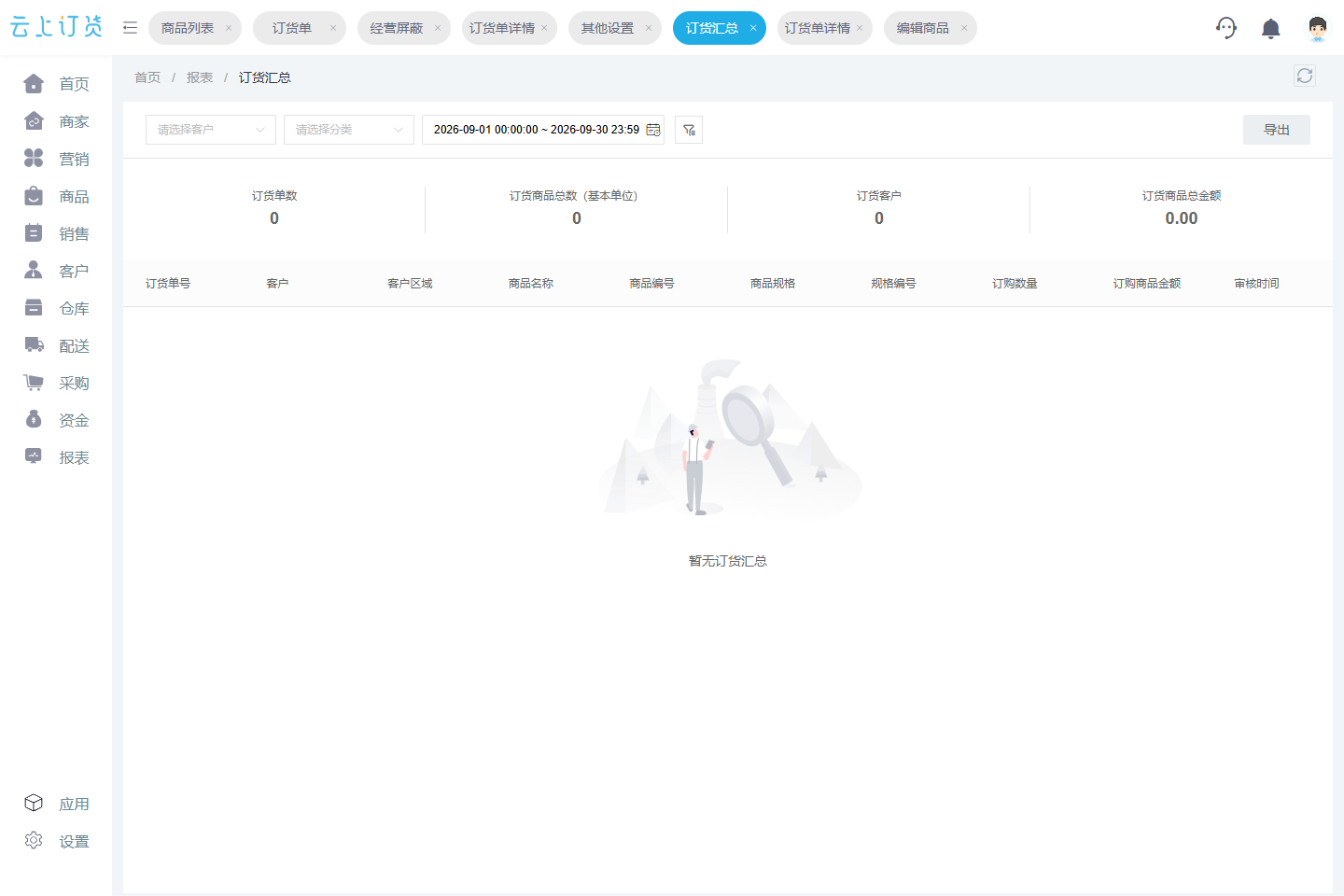Open 采购 in the sidebar

(56, 383)
